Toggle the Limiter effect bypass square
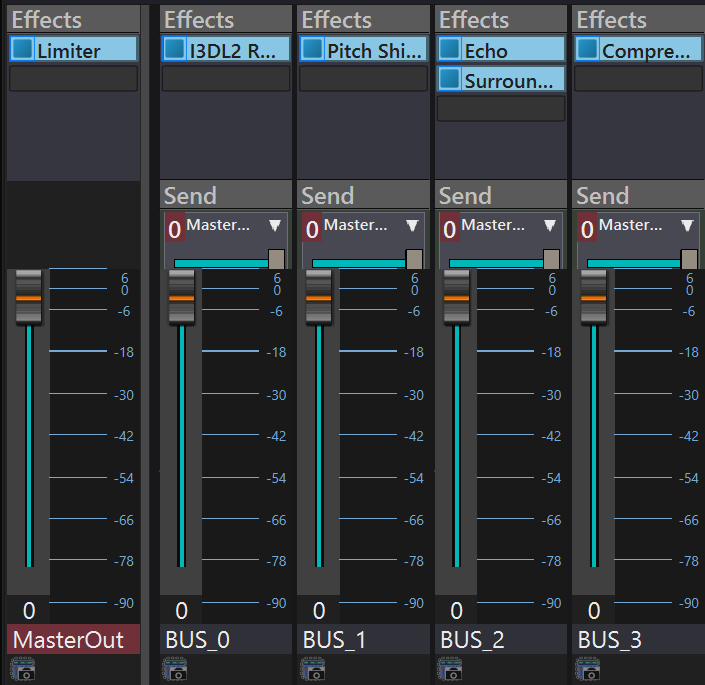 22,49
